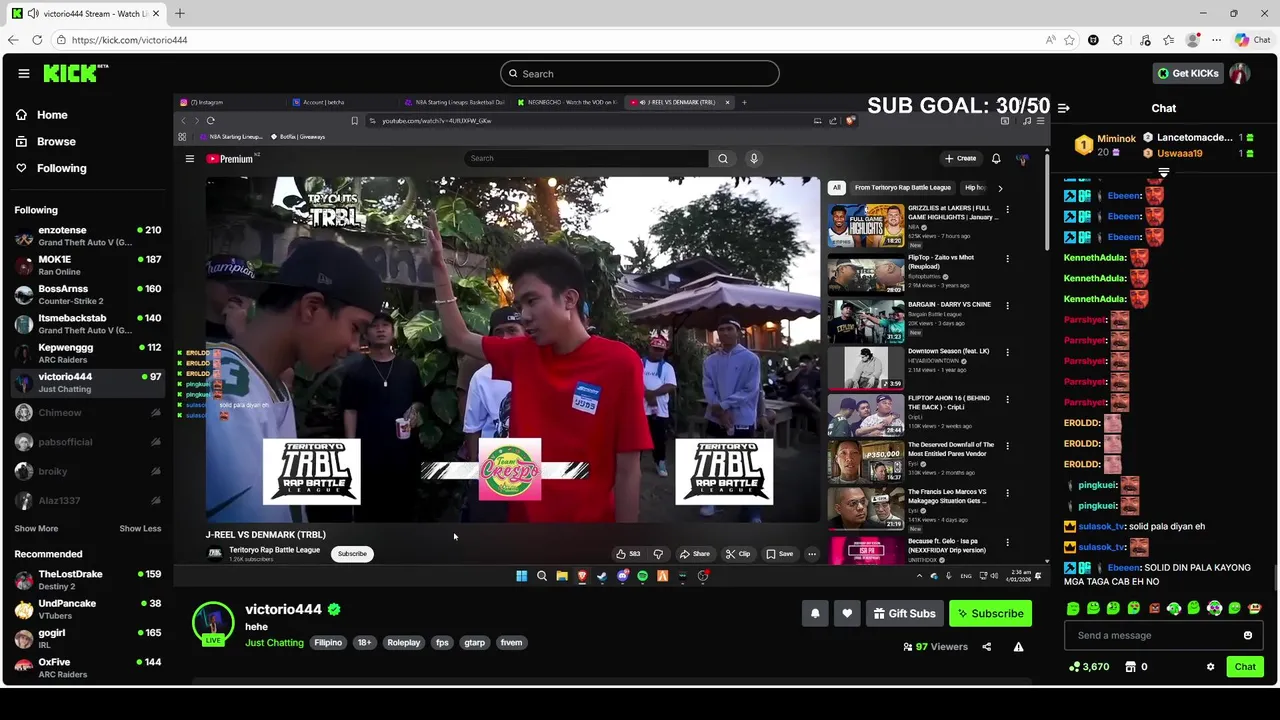Select the victorio444 Stream browser tab

click(x=87, y=13)
